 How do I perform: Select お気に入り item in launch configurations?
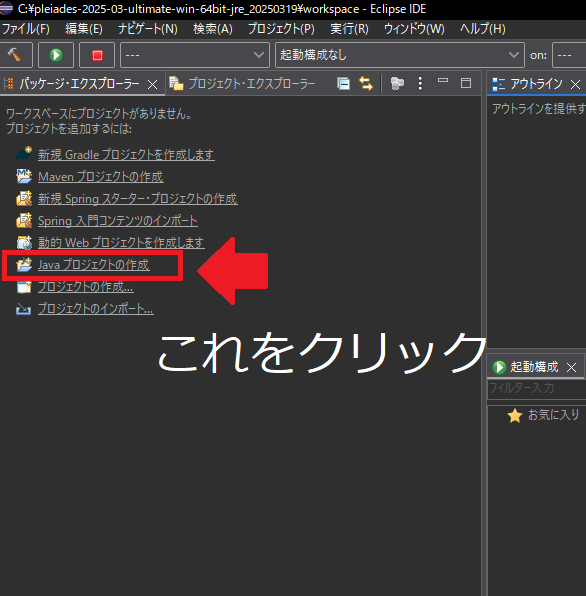click(x=544, y=415)
